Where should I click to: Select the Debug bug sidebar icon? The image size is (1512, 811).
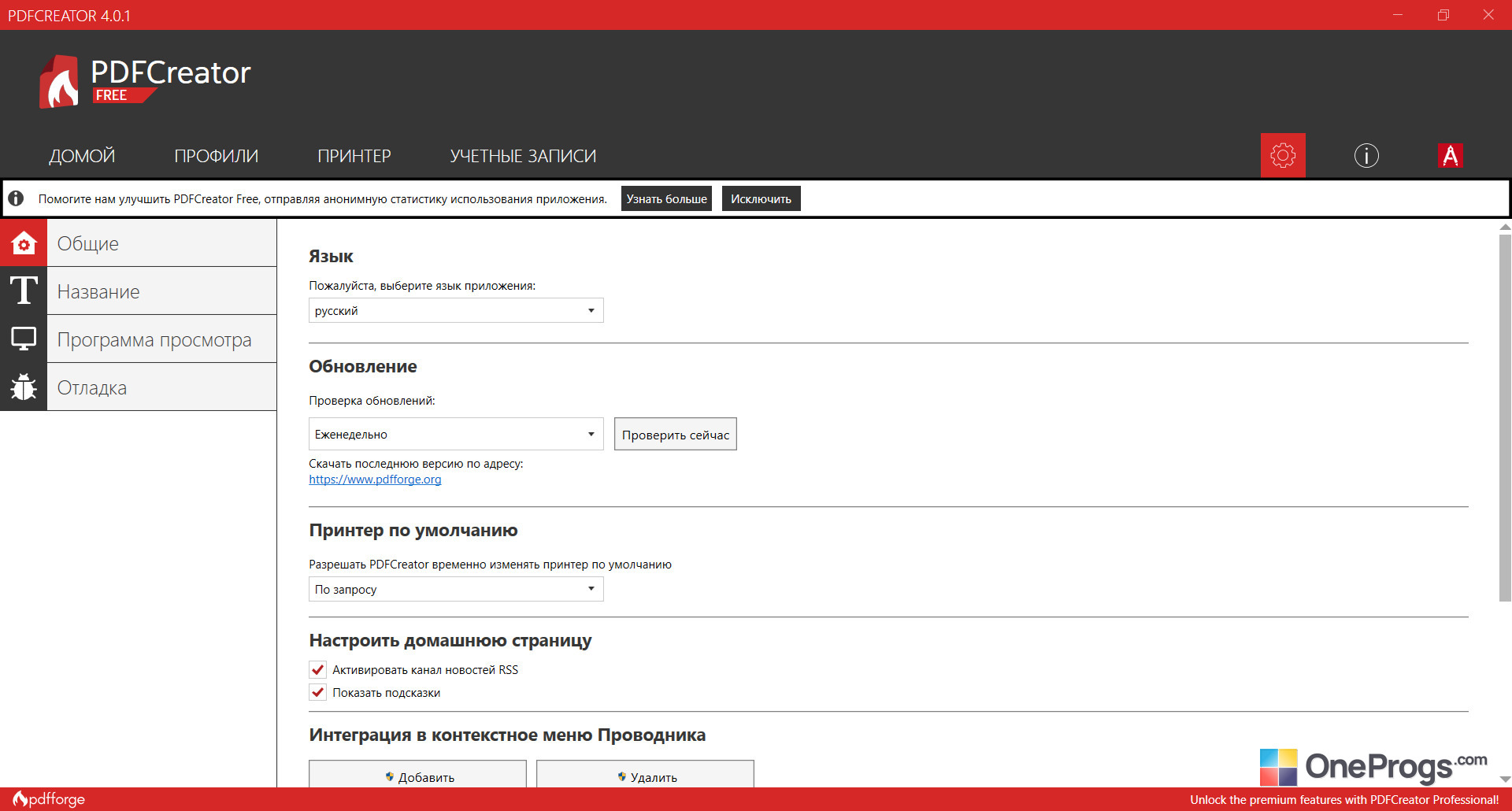click(24, 387)
